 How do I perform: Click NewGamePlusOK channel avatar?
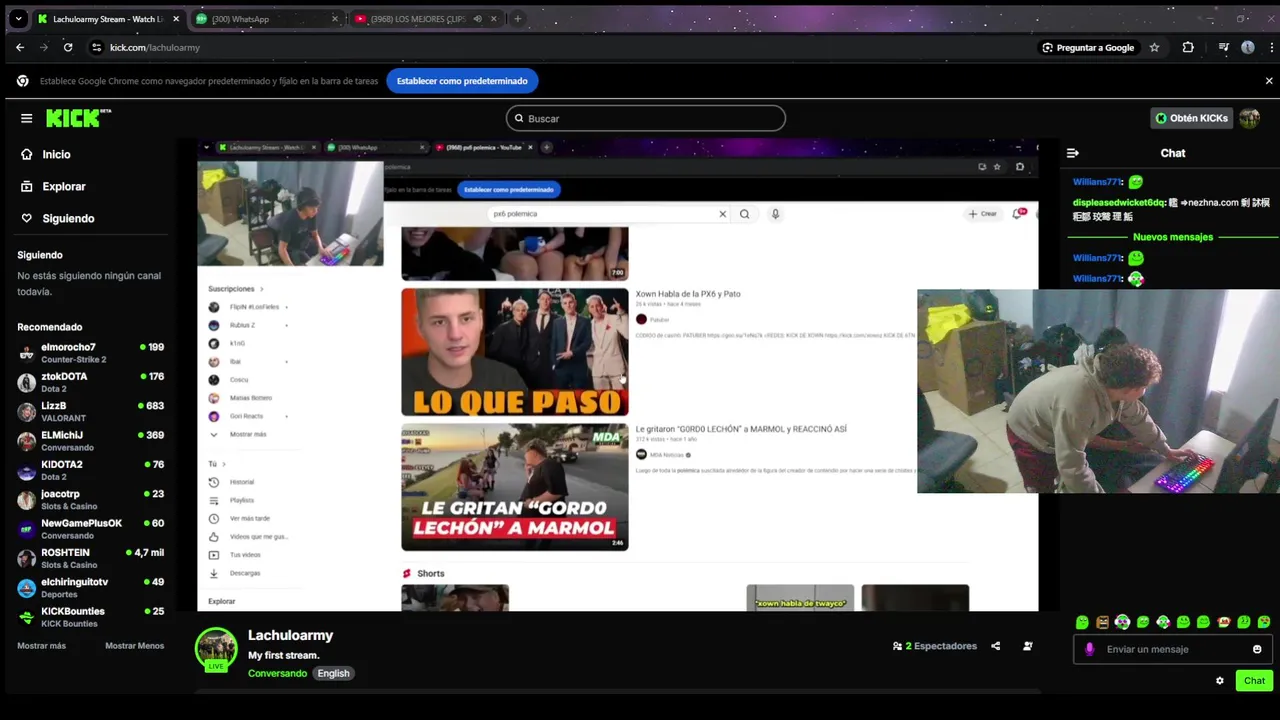pyautogui.click(x=27, y=529)
